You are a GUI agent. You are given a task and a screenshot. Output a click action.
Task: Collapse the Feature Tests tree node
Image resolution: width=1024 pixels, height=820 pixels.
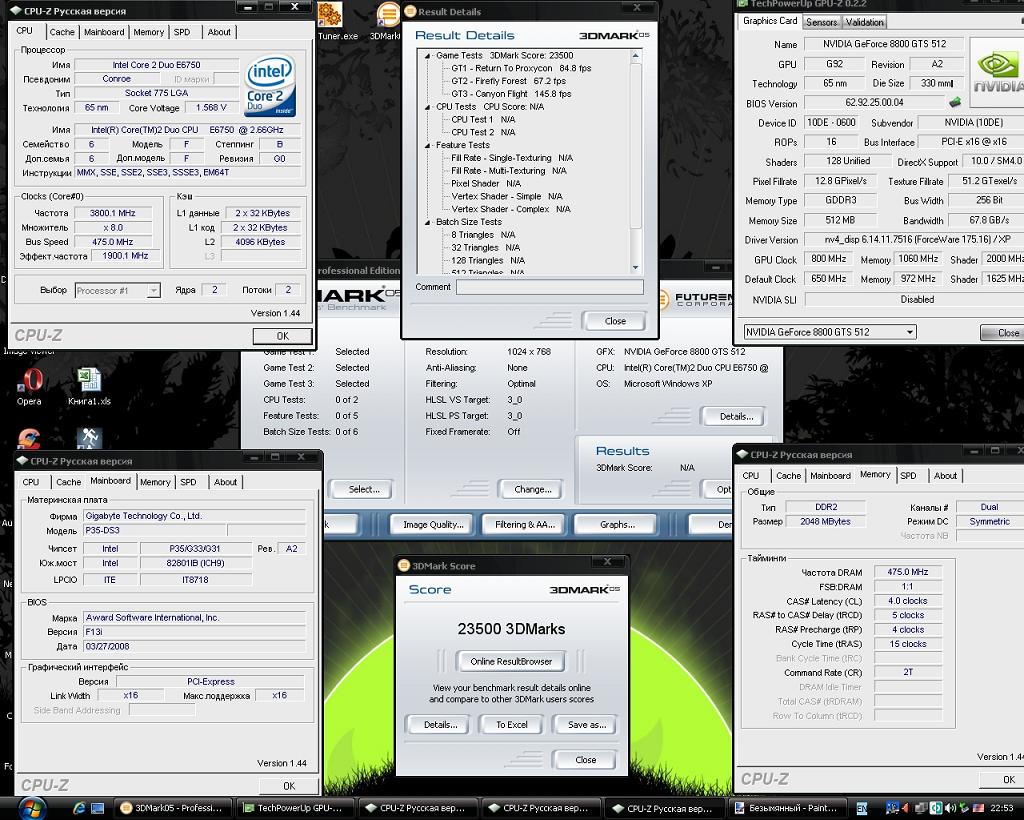coord(428,146)
